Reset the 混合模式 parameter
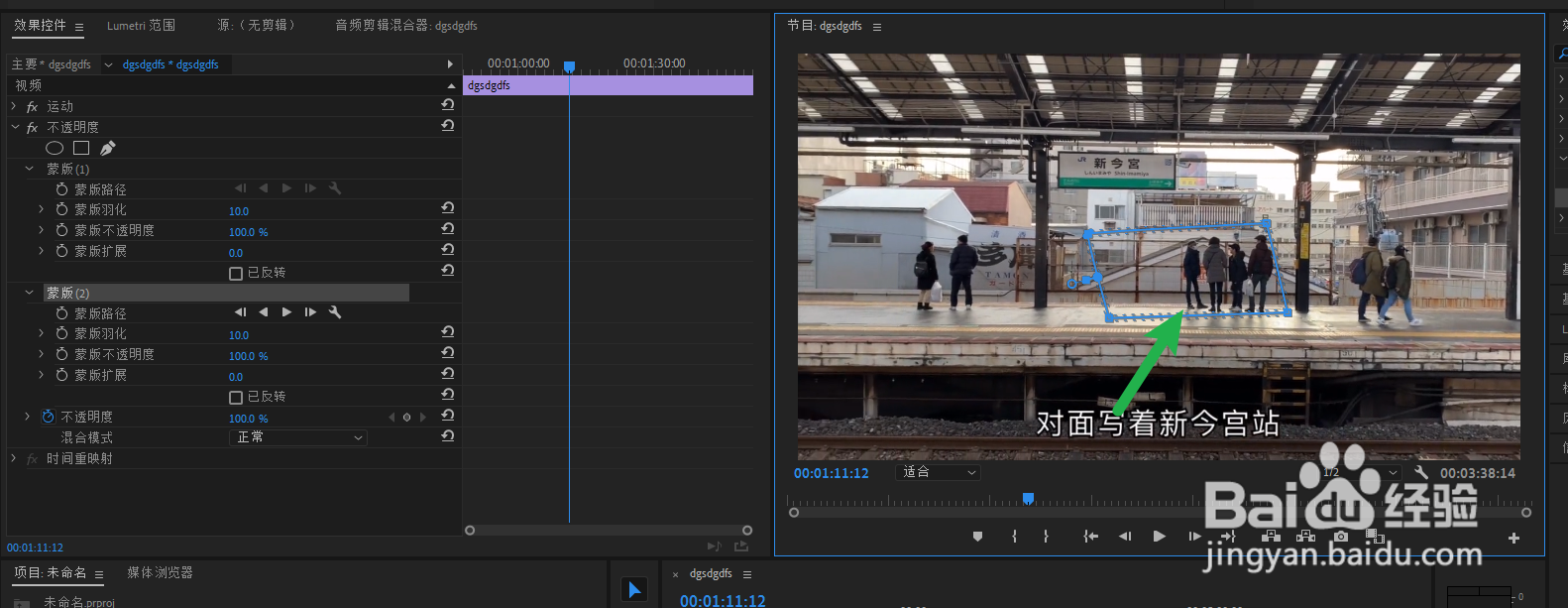 [448, 436]
